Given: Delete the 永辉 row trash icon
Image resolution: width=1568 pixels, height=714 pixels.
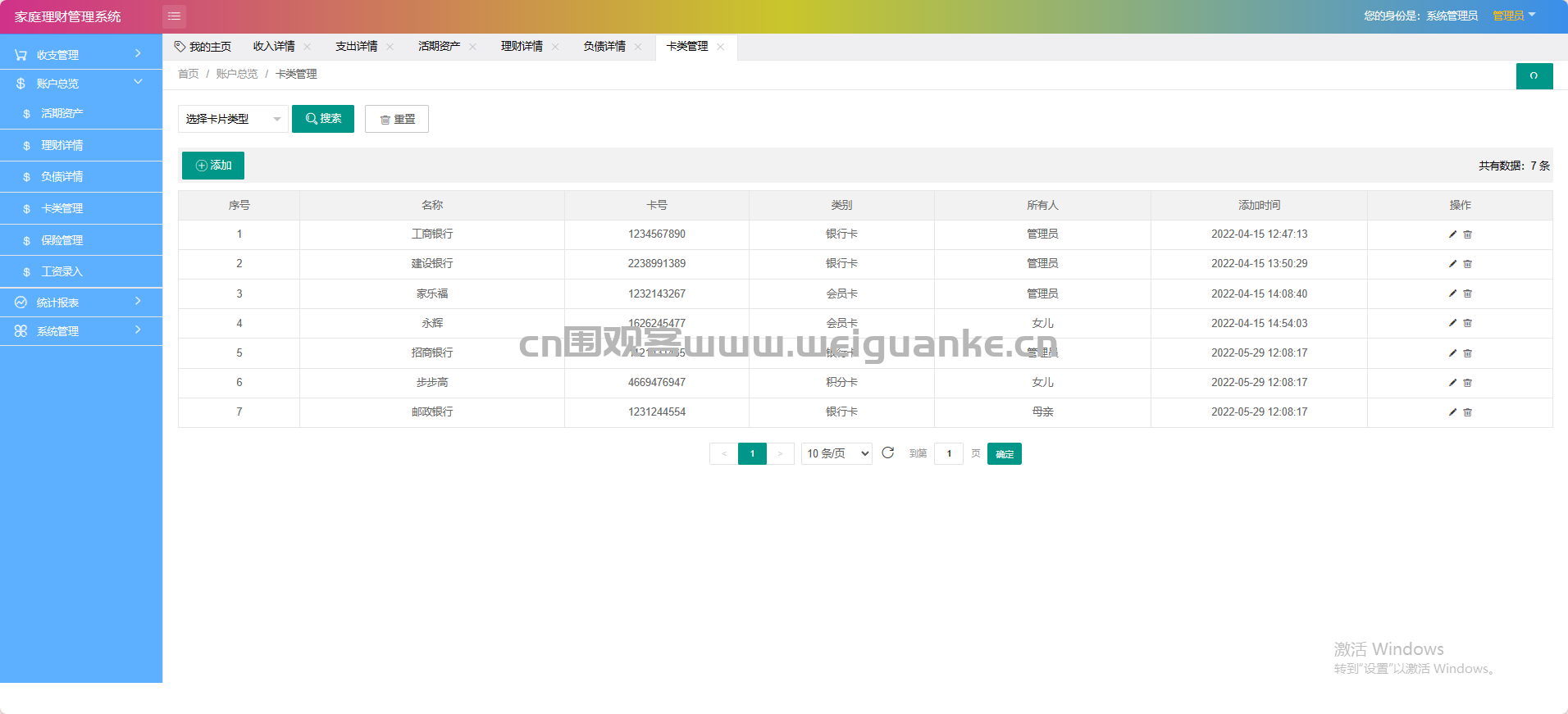Looking at the screenshot, I should point(1468,323).
